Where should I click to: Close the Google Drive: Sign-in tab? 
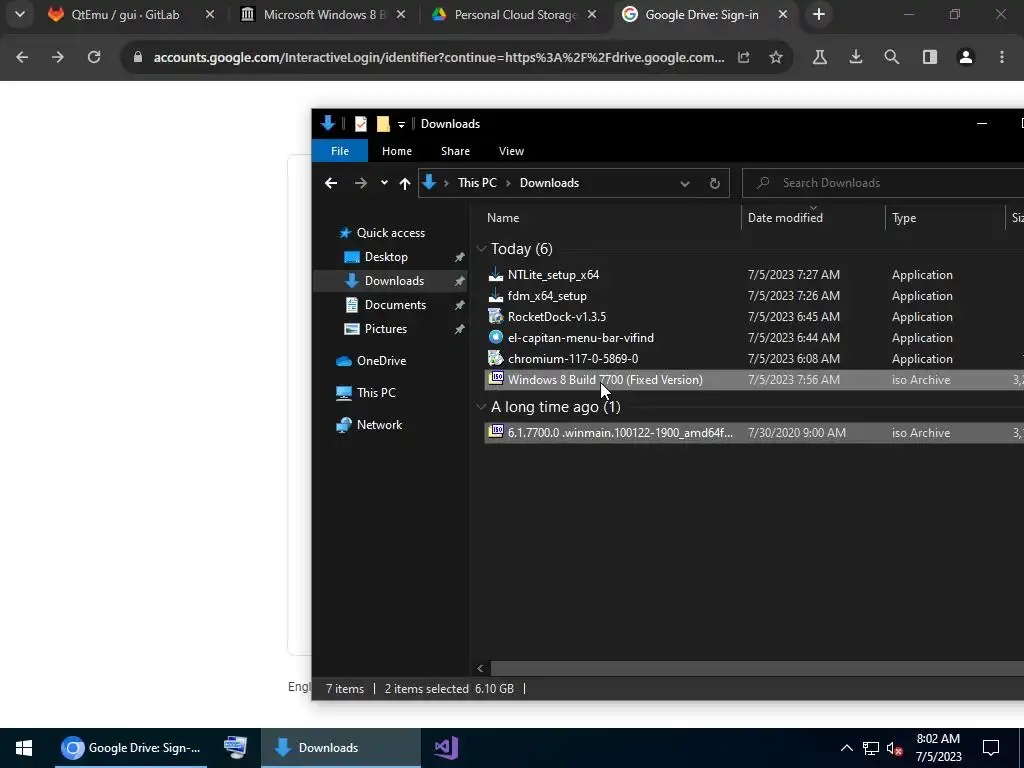pos(783,14)
